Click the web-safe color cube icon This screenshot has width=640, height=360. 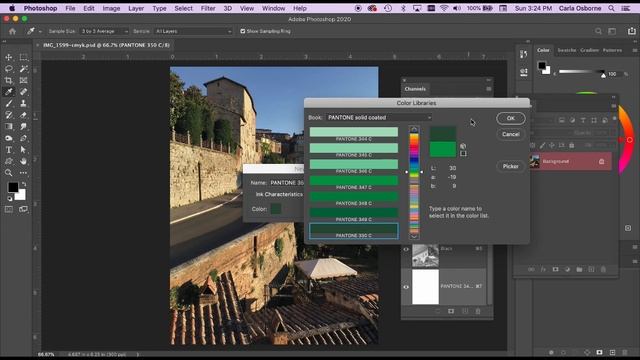tap(463, 146)
